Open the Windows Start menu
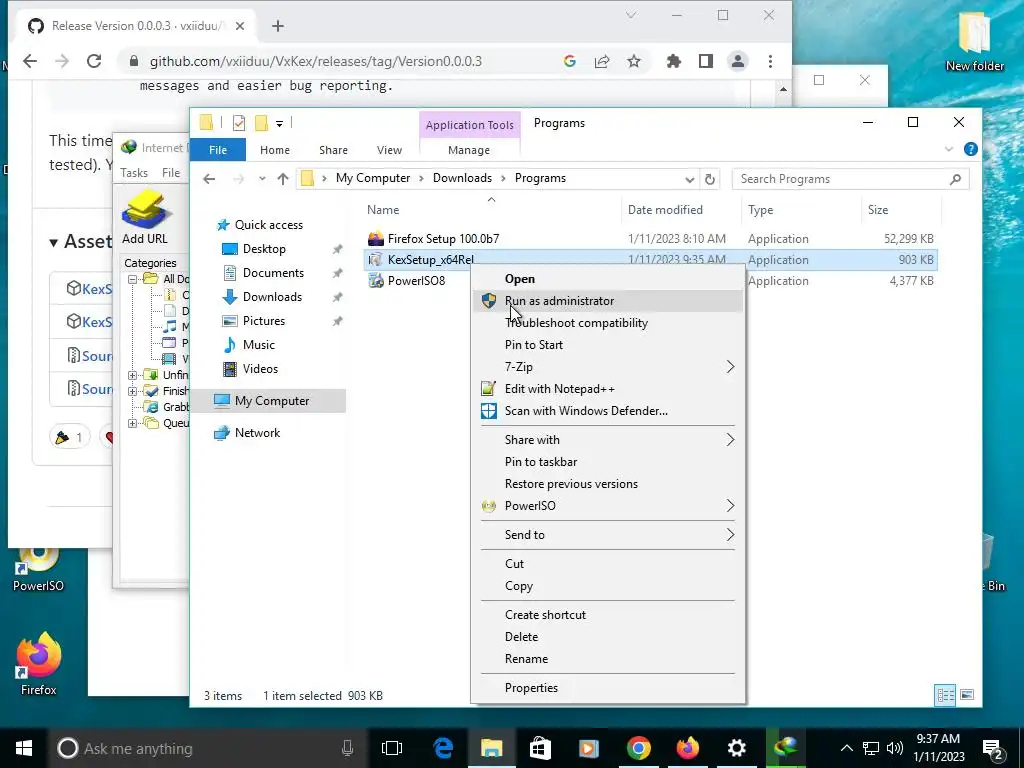The height and width of the screenshot is (768, 1024). 24,748
